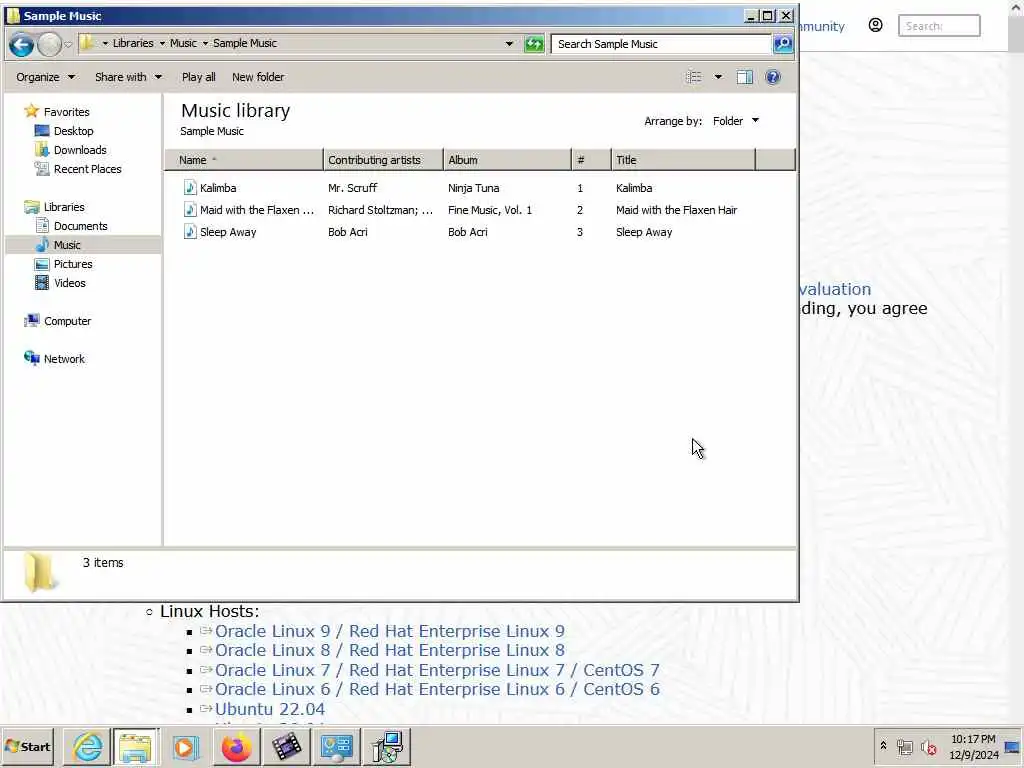Select Music in the address breadcrumb

(x=183, y=43)
